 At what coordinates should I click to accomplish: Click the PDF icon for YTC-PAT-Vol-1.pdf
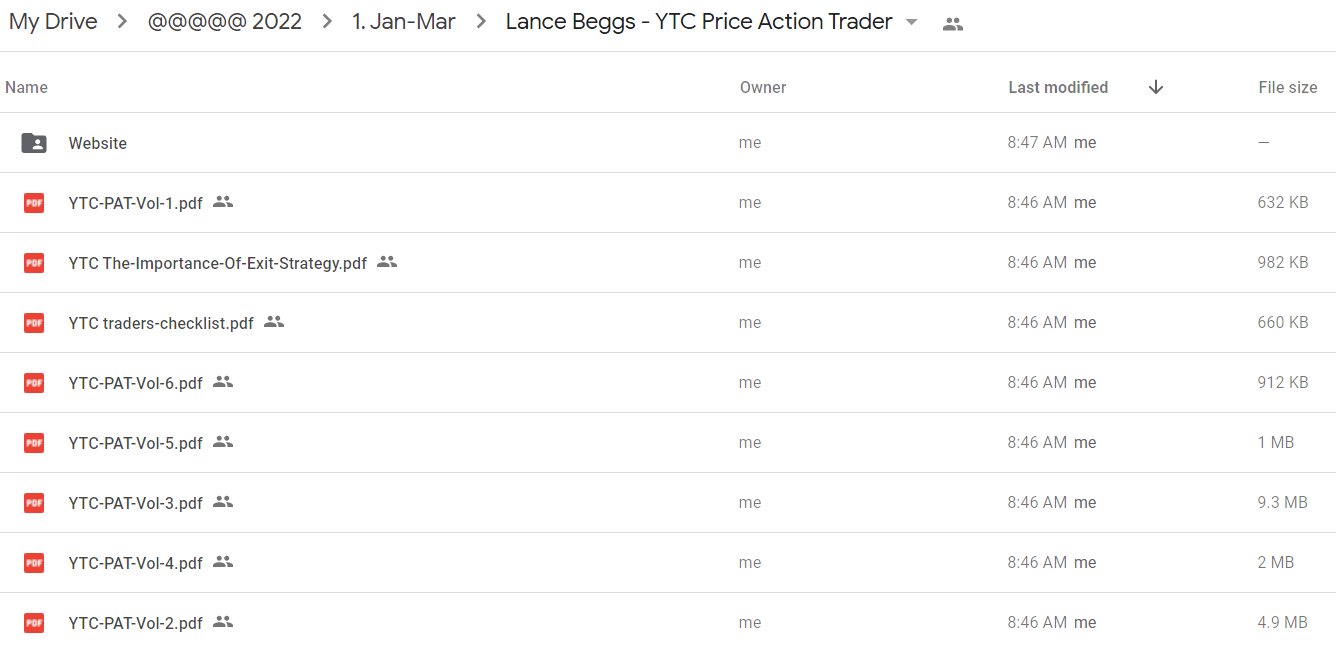coord(34,203)
